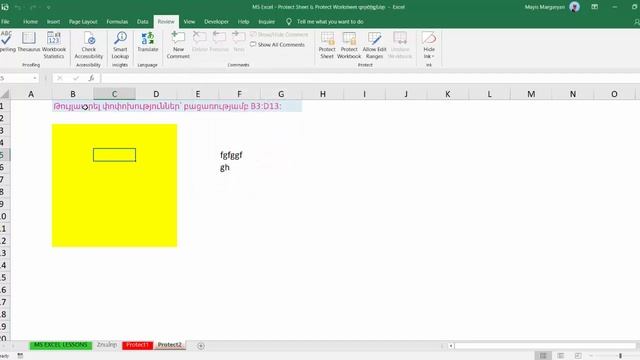This screenshot has width=640, height=360.
Task: Go to the Next comment
Action: (239, 42)
